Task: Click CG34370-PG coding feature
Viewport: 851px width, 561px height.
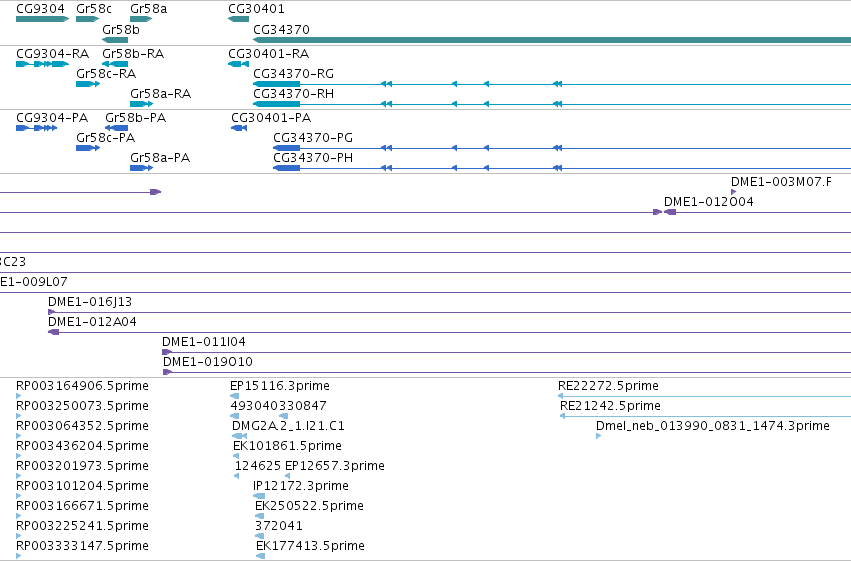Action: pyautogui.click(x=562, y=148)
